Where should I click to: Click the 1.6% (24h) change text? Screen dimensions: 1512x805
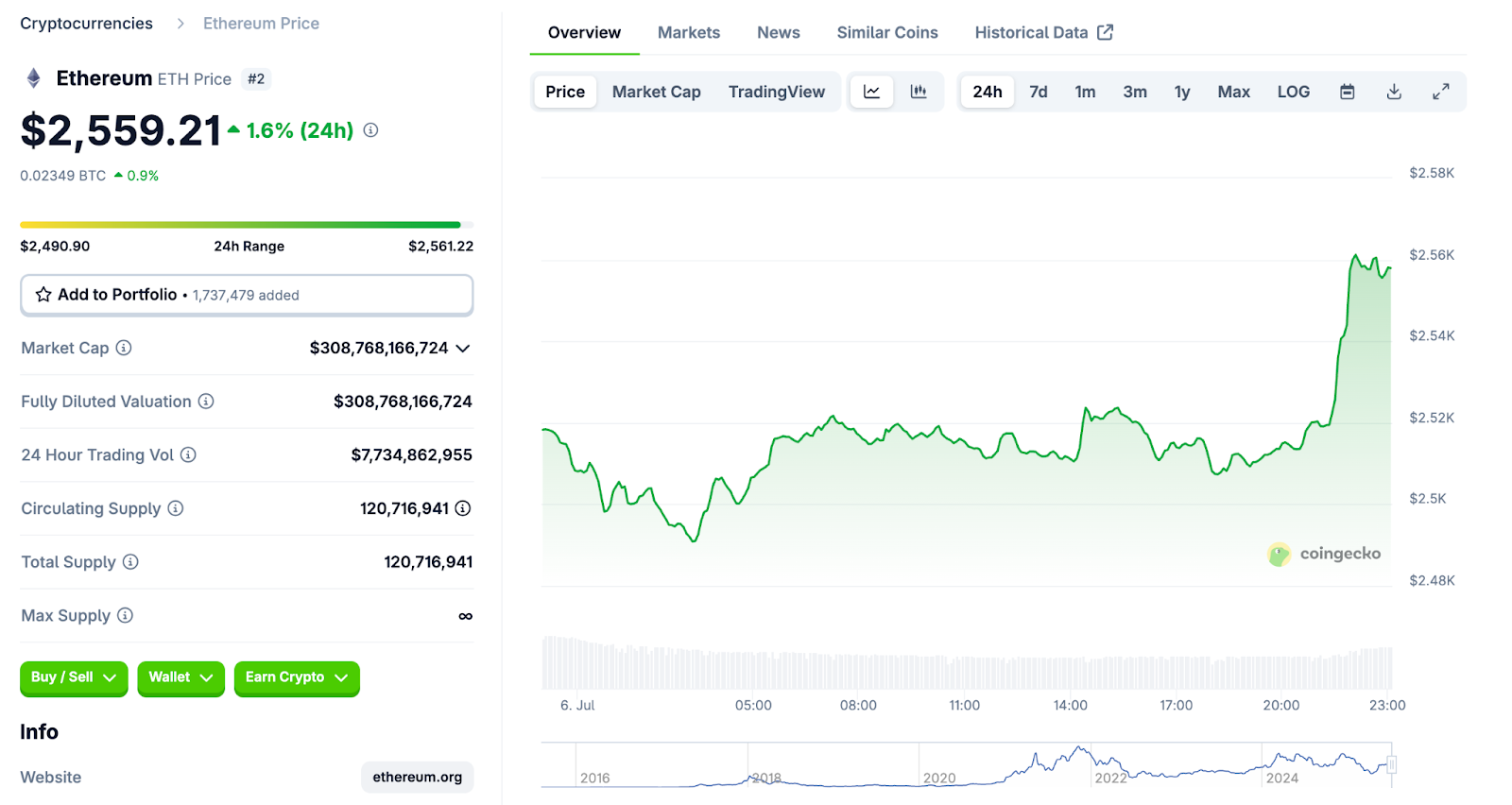tap(300, 130)
